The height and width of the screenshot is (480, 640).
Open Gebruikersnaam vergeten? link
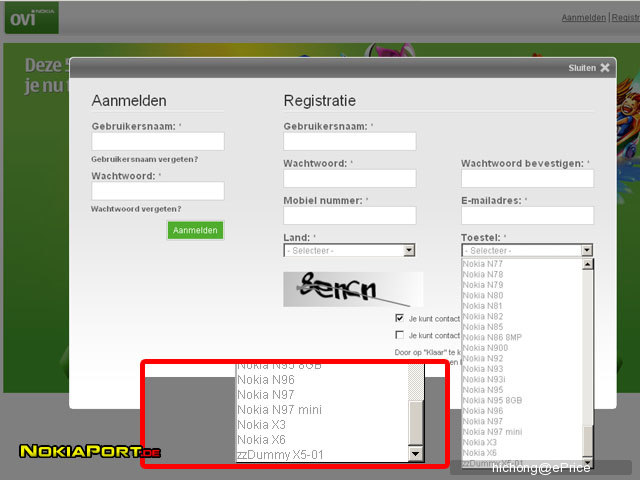[144, 159]
